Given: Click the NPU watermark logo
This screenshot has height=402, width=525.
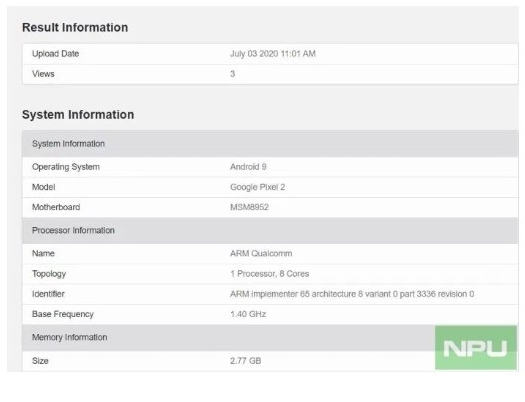Looking at the screenshot, I should 476,348.
